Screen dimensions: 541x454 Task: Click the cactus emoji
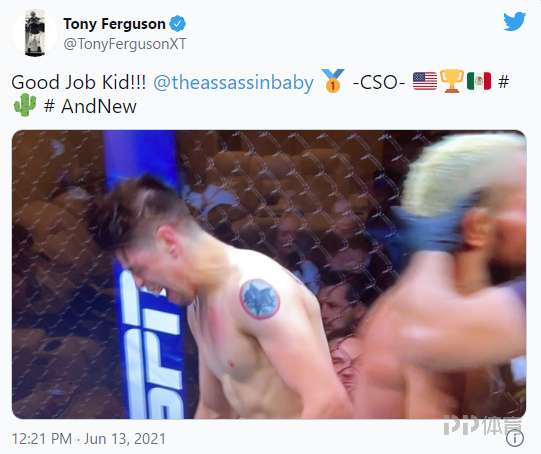click(25, 105)
